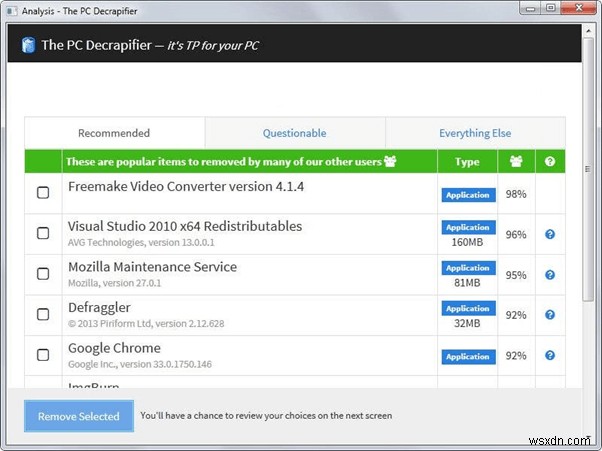Click the 98% value for Freemake

(516, 194)
